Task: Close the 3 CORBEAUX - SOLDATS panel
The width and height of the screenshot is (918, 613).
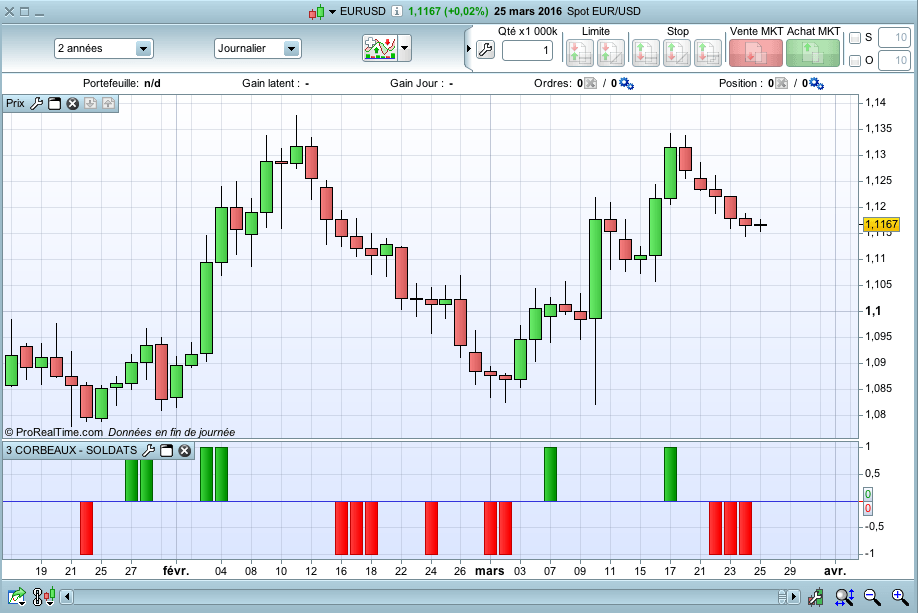Action: (184, 450)
